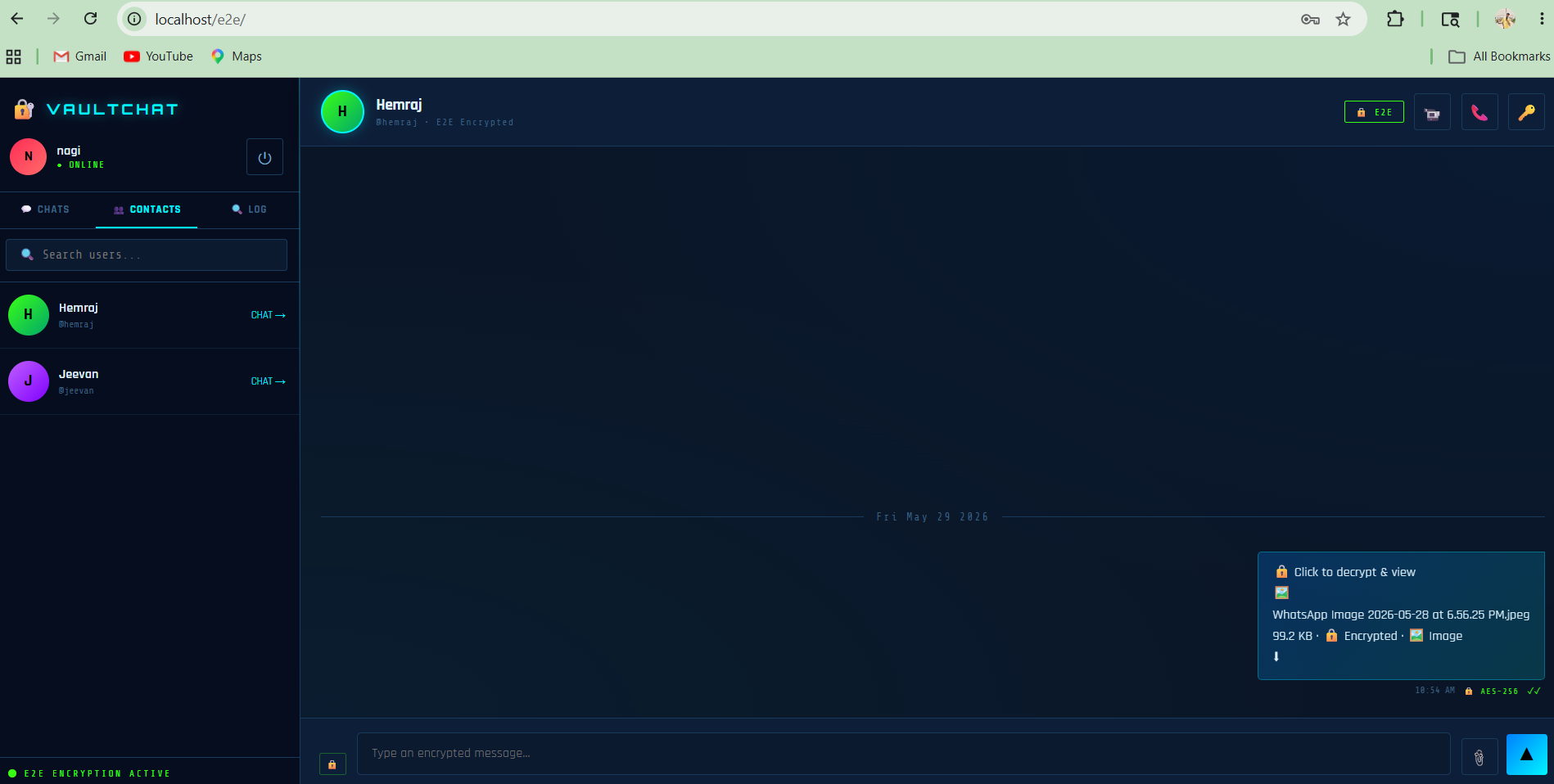Switch to the Contacts tab
1554x784 pixels.
point(147,210)
